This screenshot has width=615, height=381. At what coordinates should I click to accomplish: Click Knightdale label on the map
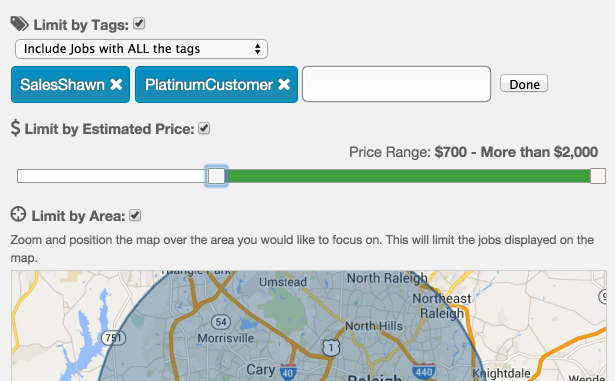tap(501, 373)
